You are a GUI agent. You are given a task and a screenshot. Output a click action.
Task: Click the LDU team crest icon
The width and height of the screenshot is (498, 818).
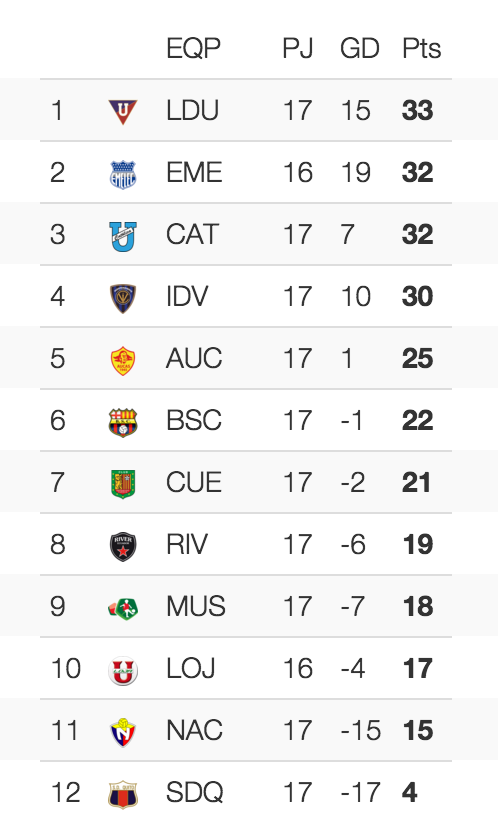click(x=123, y=112)
